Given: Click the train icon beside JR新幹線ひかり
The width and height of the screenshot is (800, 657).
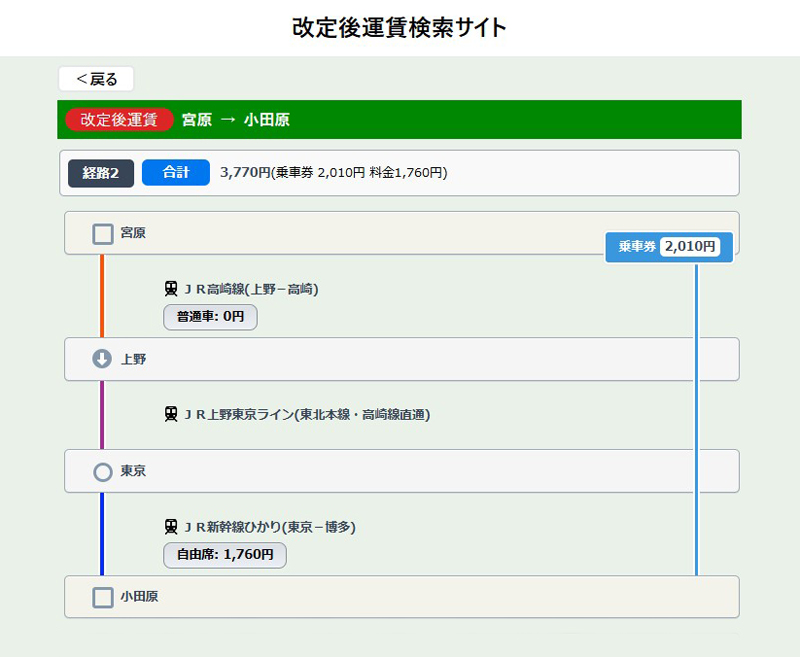Looking at the screenshot, I should click(171, 527).
